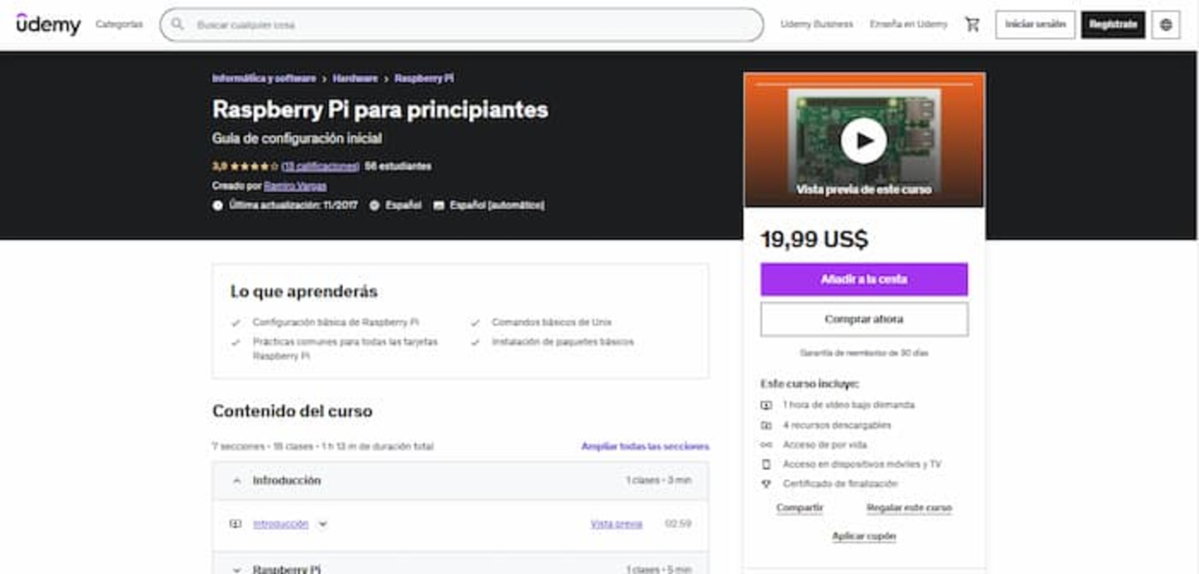Click the search magnifier icon

[177, 24]
